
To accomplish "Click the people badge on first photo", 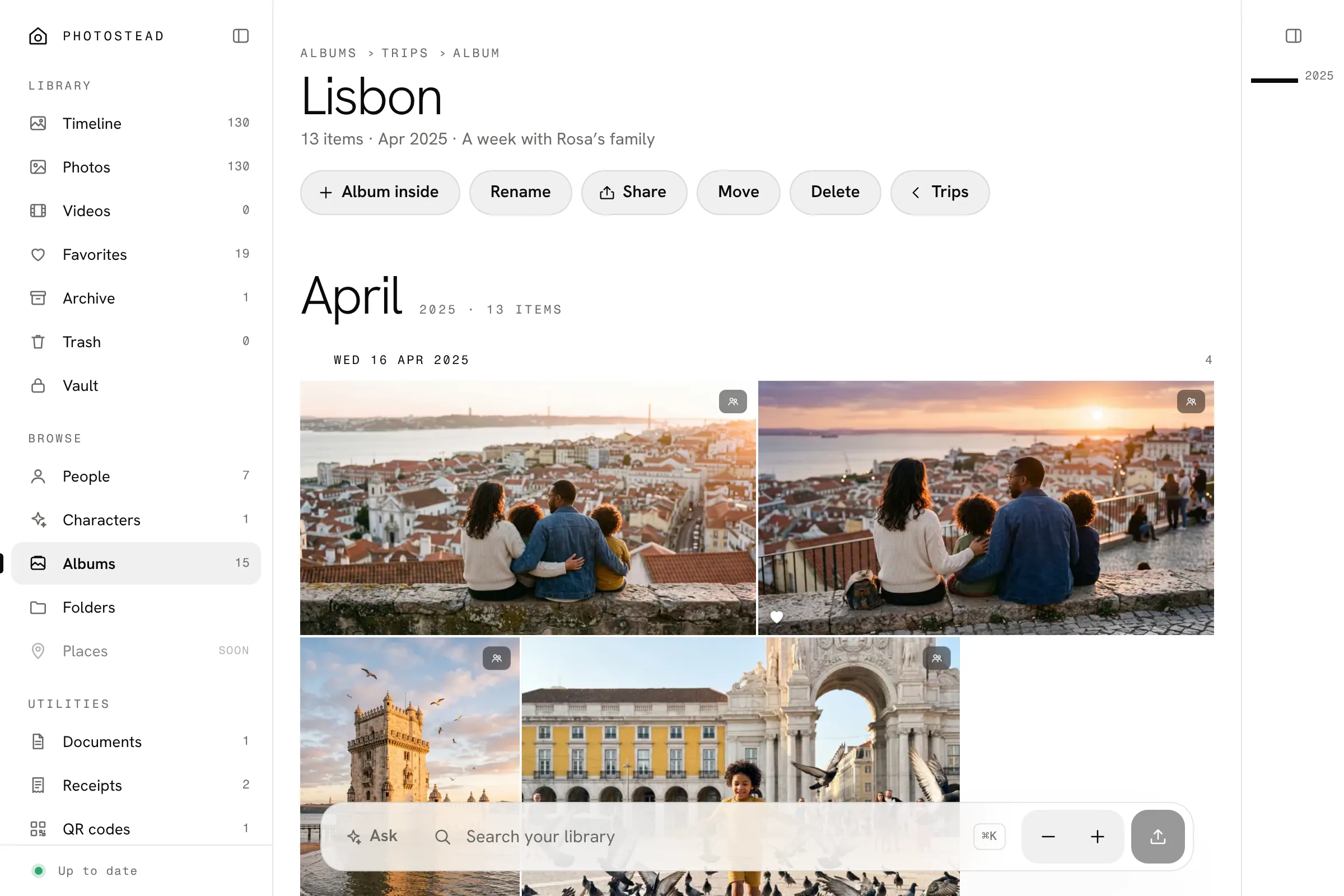I will [x=732, y=402].
